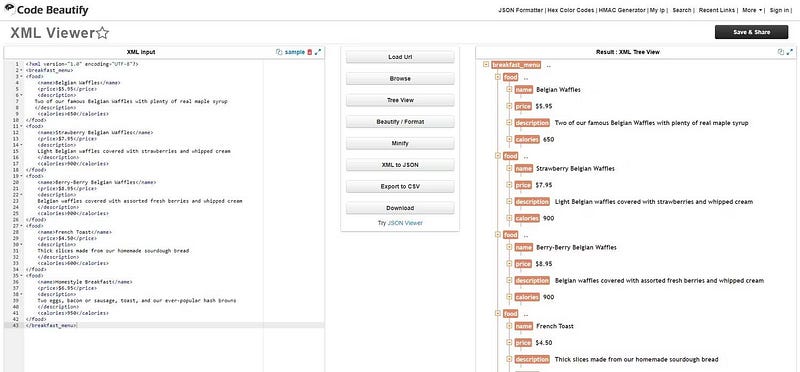The width and height of the screenshot is (800, 372).
Task: Open Search in the top navigation
Action: tap(681, 10)
